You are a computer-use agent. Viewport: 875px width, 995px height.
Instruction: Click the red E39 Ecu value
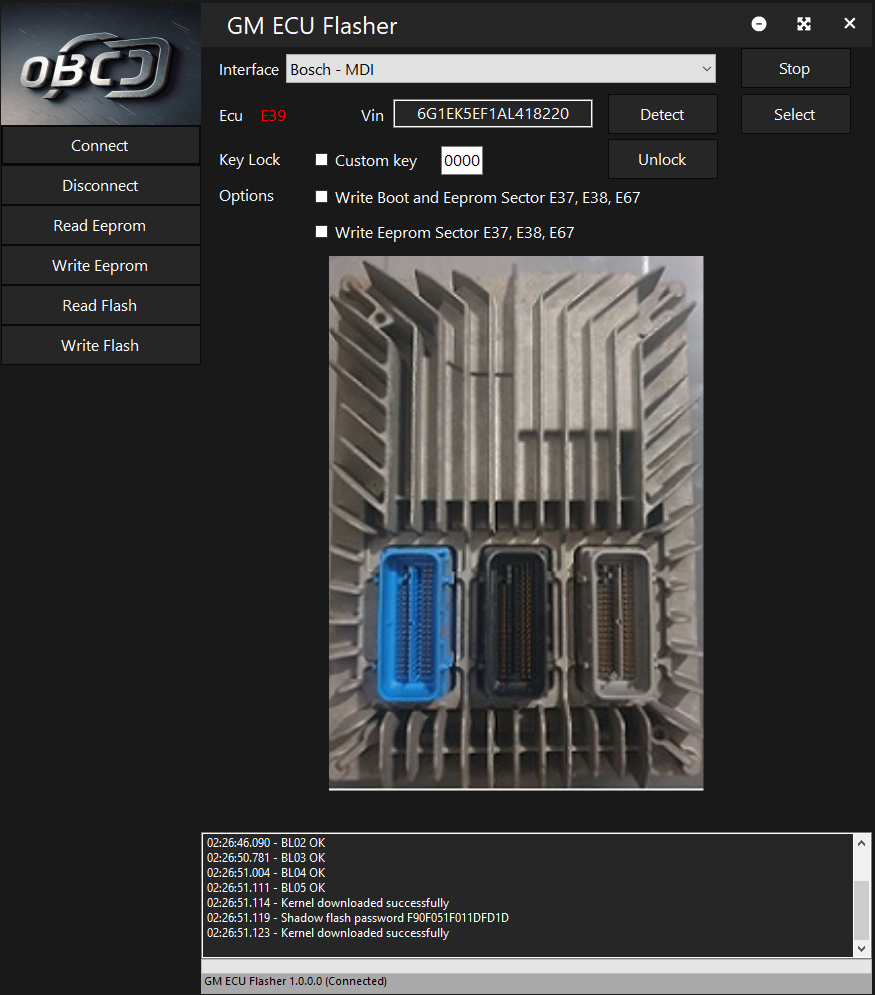click(273, 116)
